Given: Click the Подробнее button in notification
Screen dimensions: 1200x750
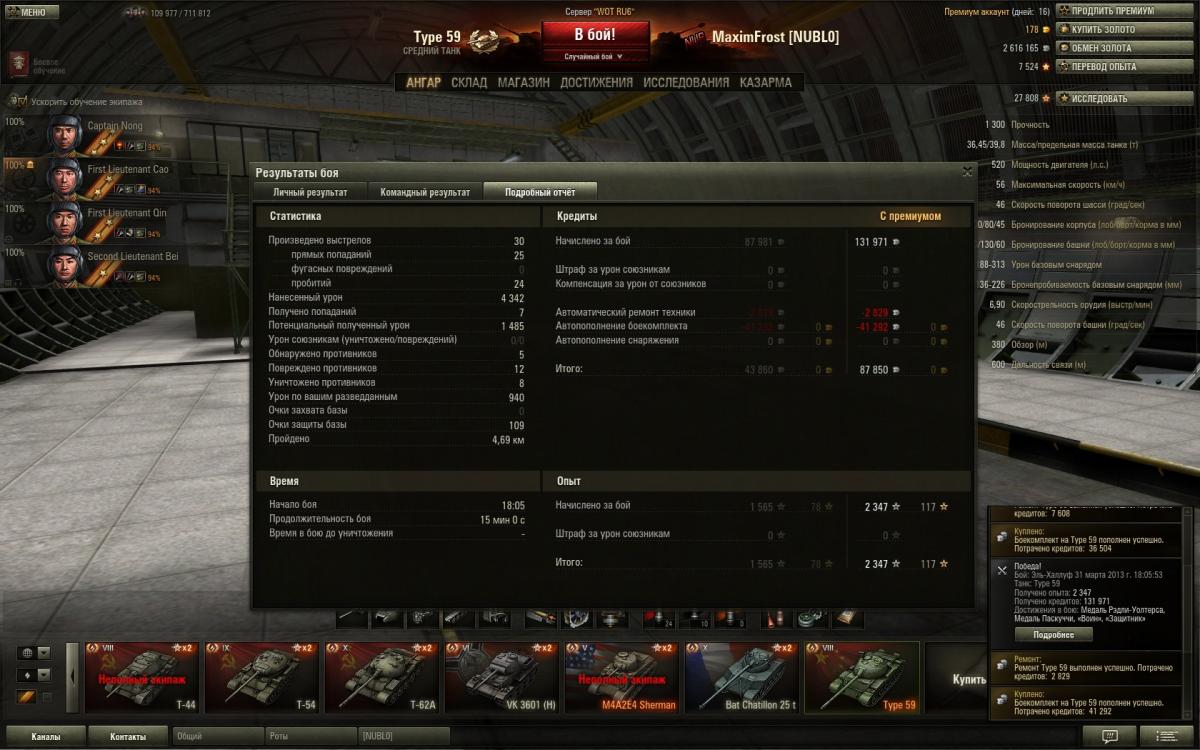Looking at the screenshot, I should point(1053,634).
